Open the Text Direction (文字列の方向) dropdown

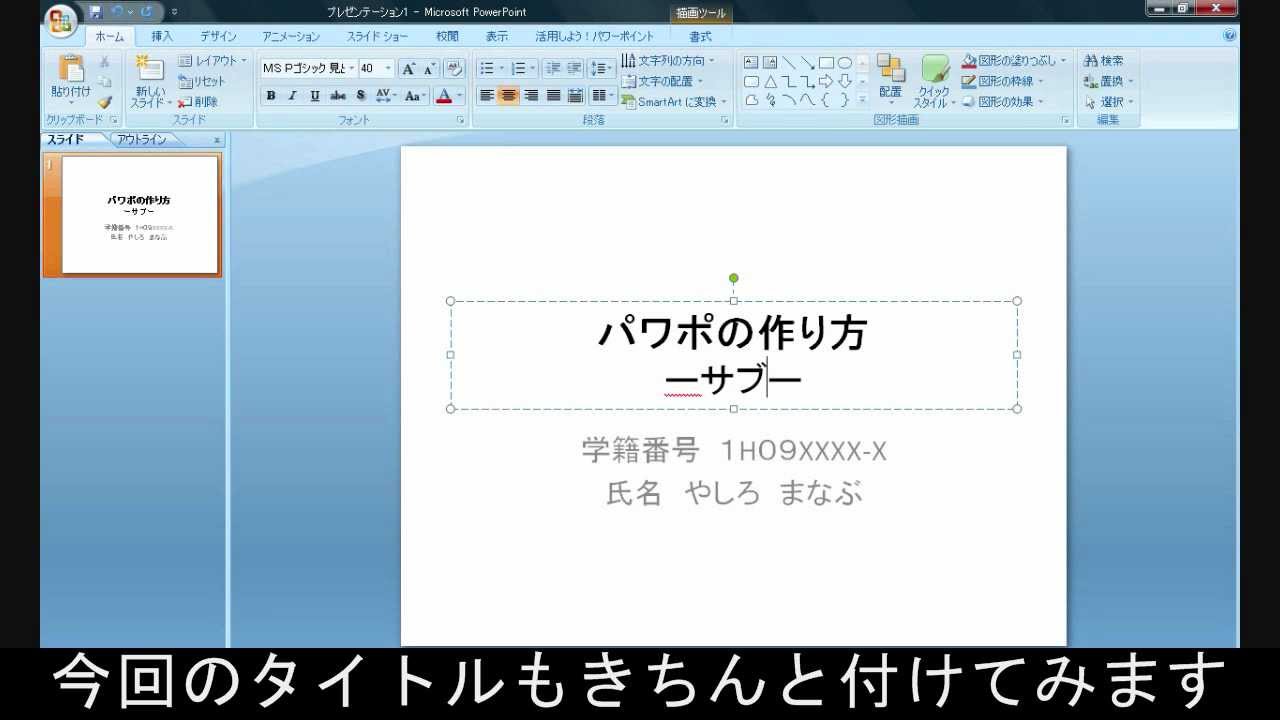pos(668,61)
